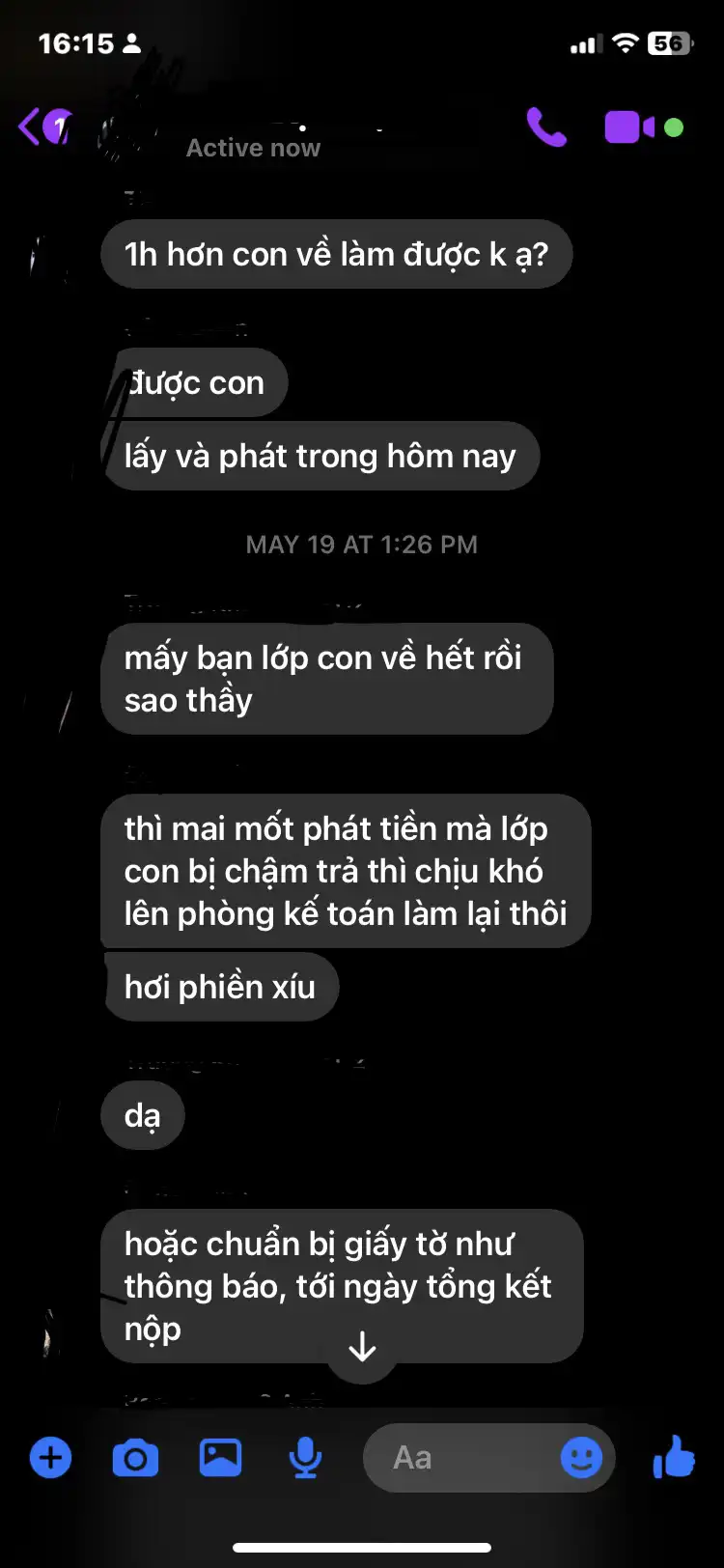Tap the 'hoặc chuẩn bị giấy tờ' message

[342, 1286]
